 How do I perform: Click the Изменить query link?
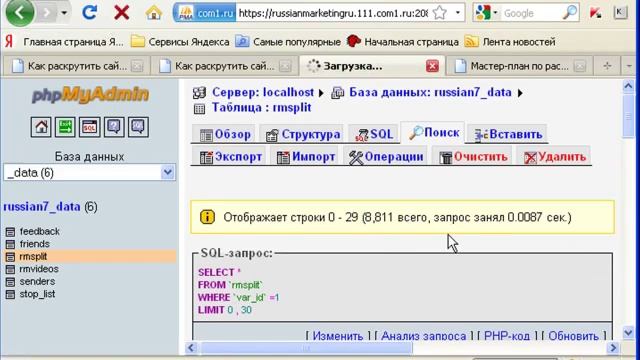pyautogui.click(x=338, y=336)
